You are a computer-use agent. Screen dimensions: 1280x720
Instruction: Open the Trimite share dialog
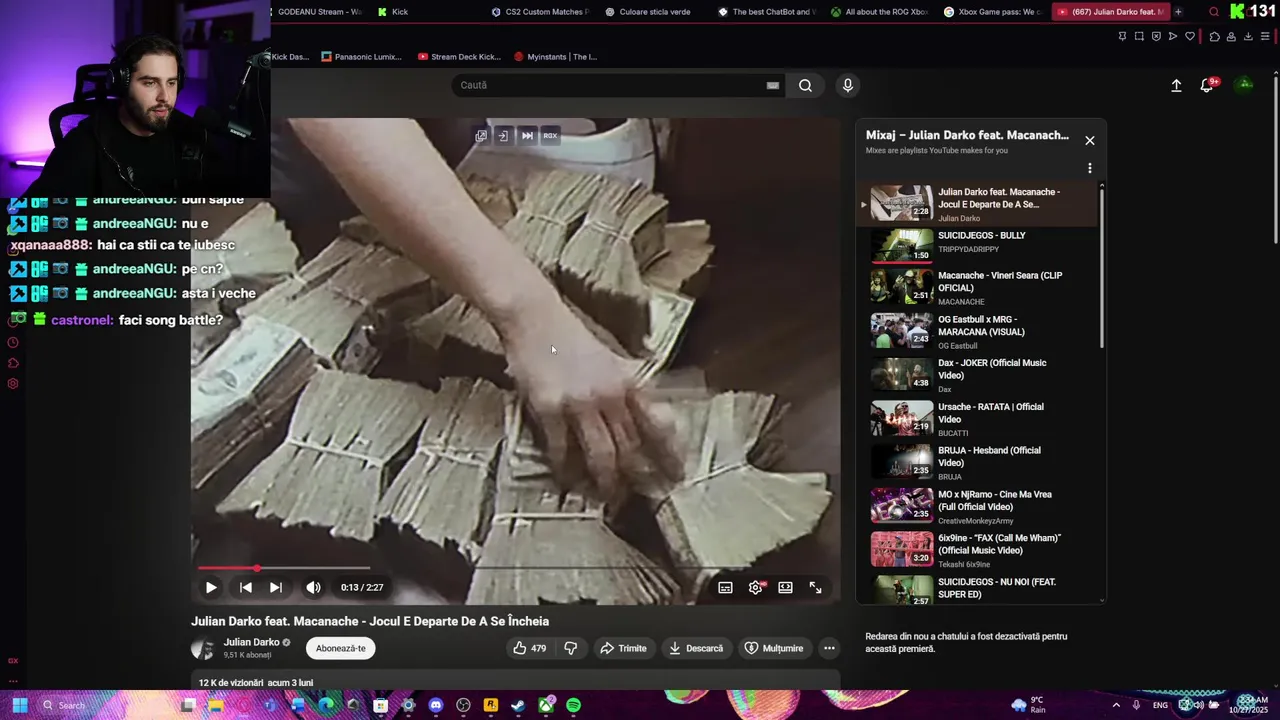623,648
